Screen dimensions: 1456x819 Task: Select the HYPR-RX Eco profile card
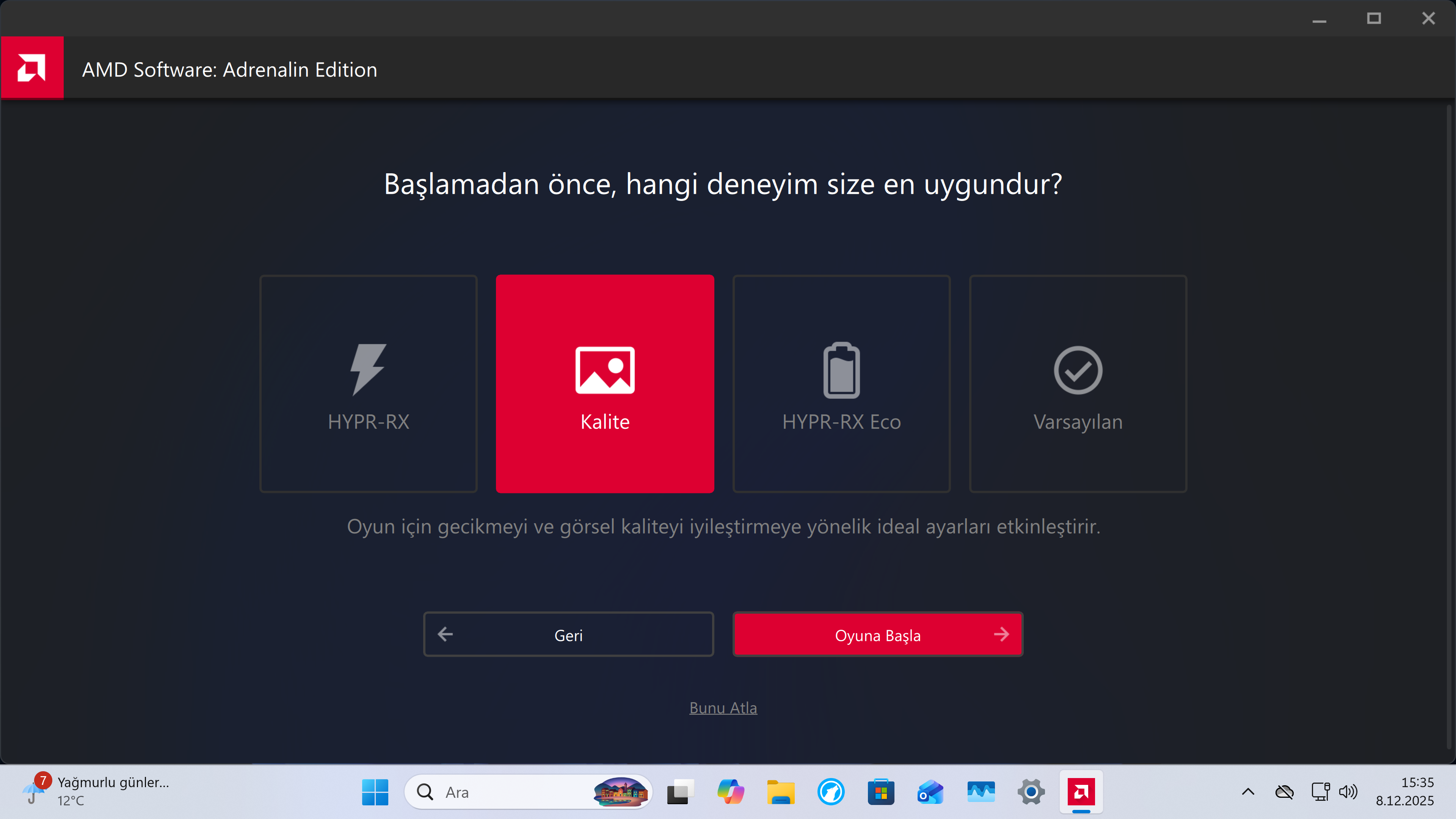(842, 384)
